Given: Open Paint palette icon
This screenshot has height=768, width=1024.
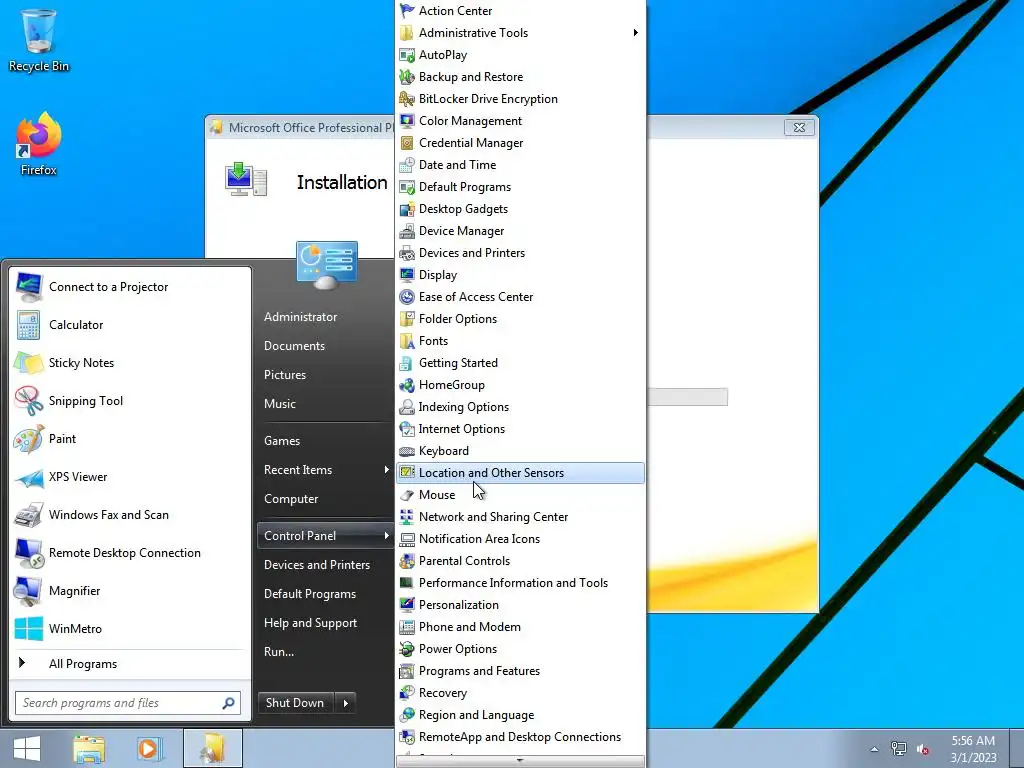Looking at the screenshot, I should coord(29,439).
